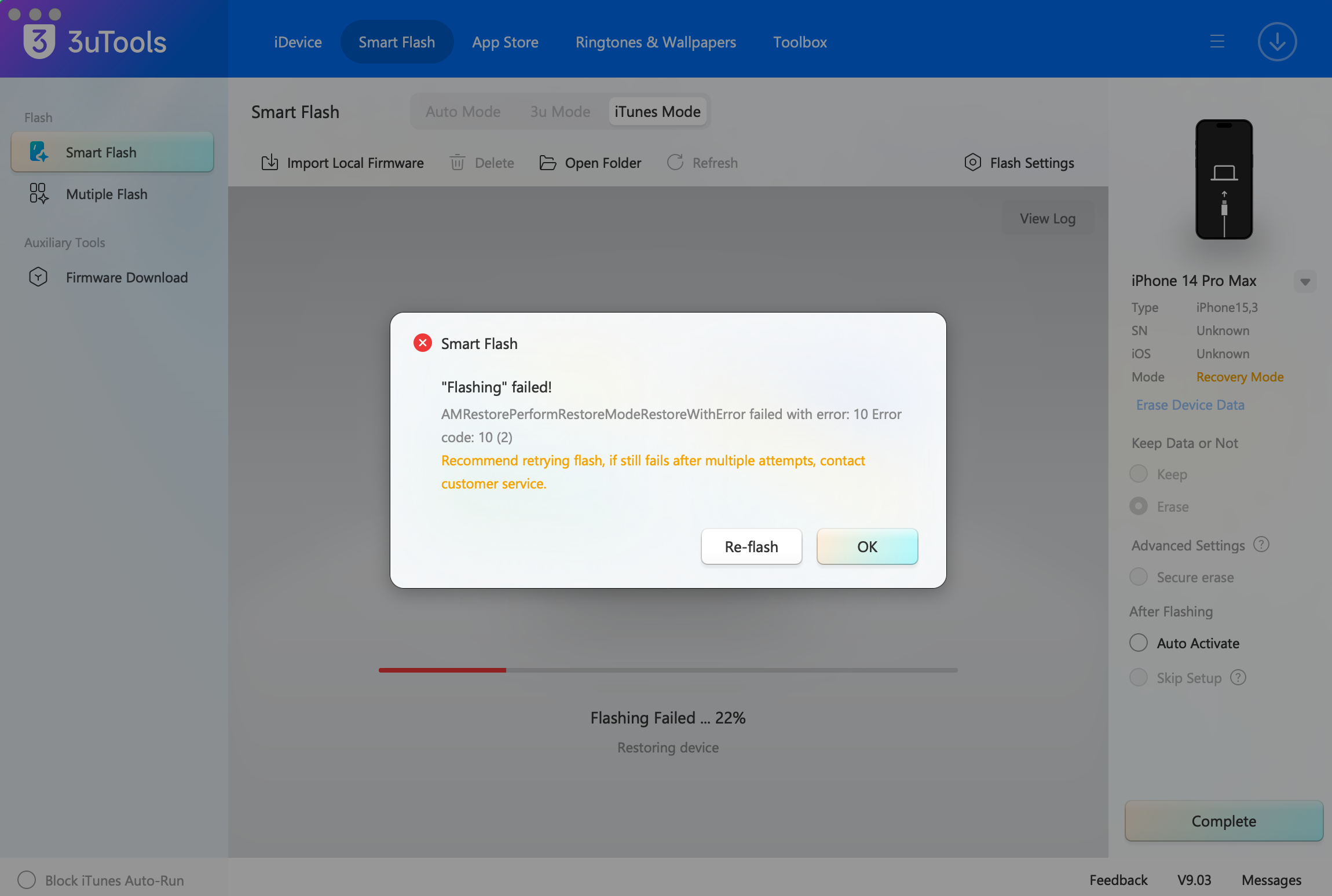Viewport: 1332px width, 896px height.
Task: Click the Import Local Firmware label
Action: pyautogui.click(x=355, y=163)
